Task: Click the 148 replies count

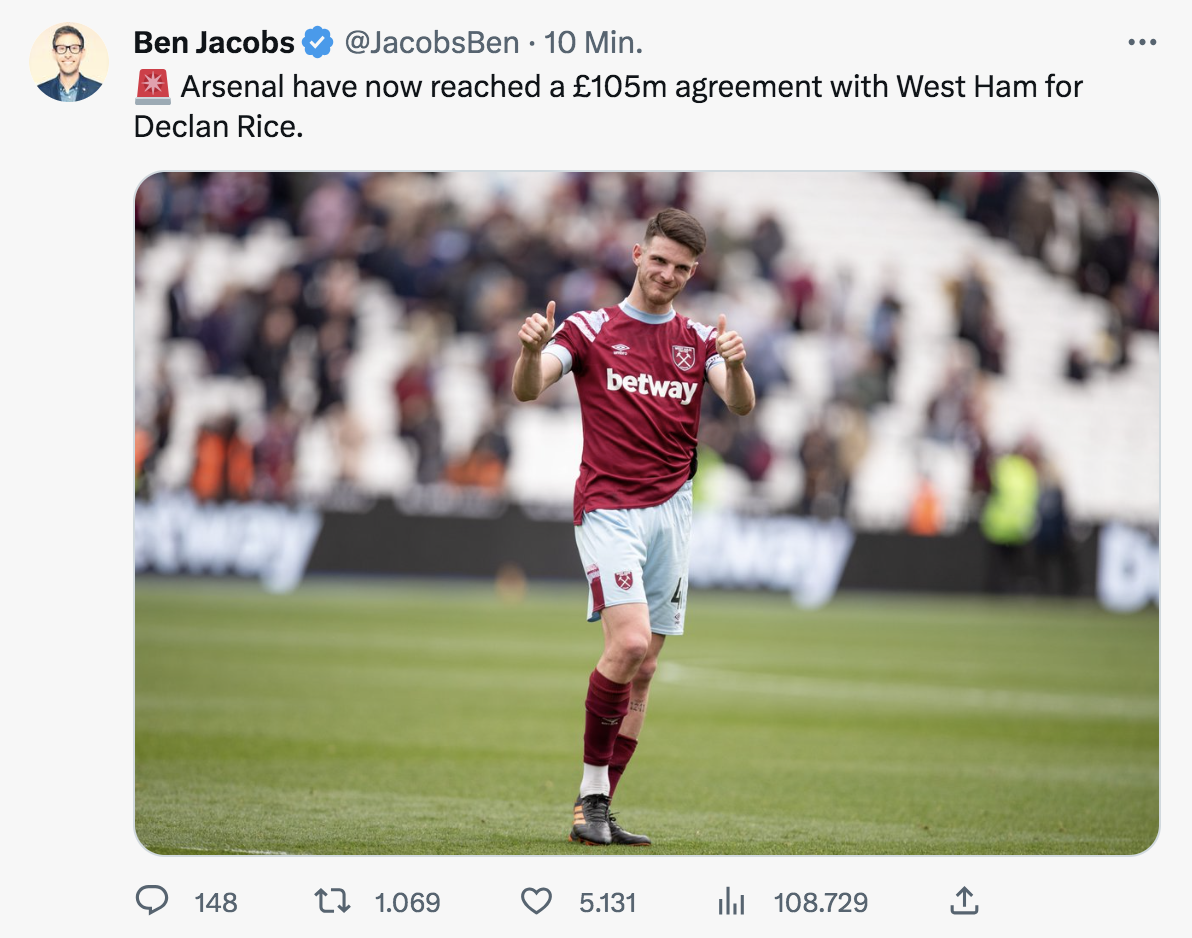Action: [216, 903]
